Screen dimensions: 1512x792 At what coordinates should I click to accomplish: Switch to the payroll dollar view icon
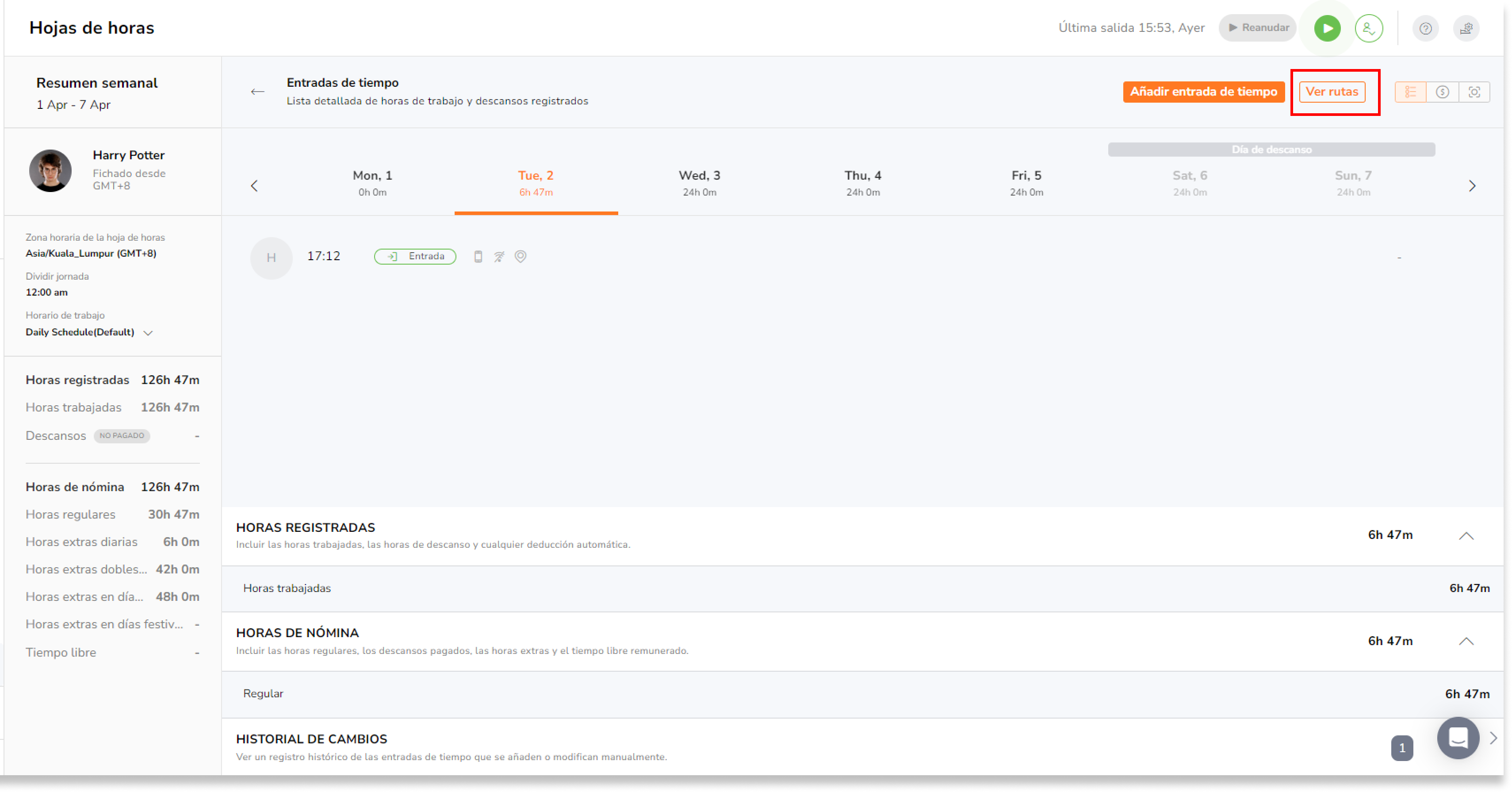point(1442,92)
